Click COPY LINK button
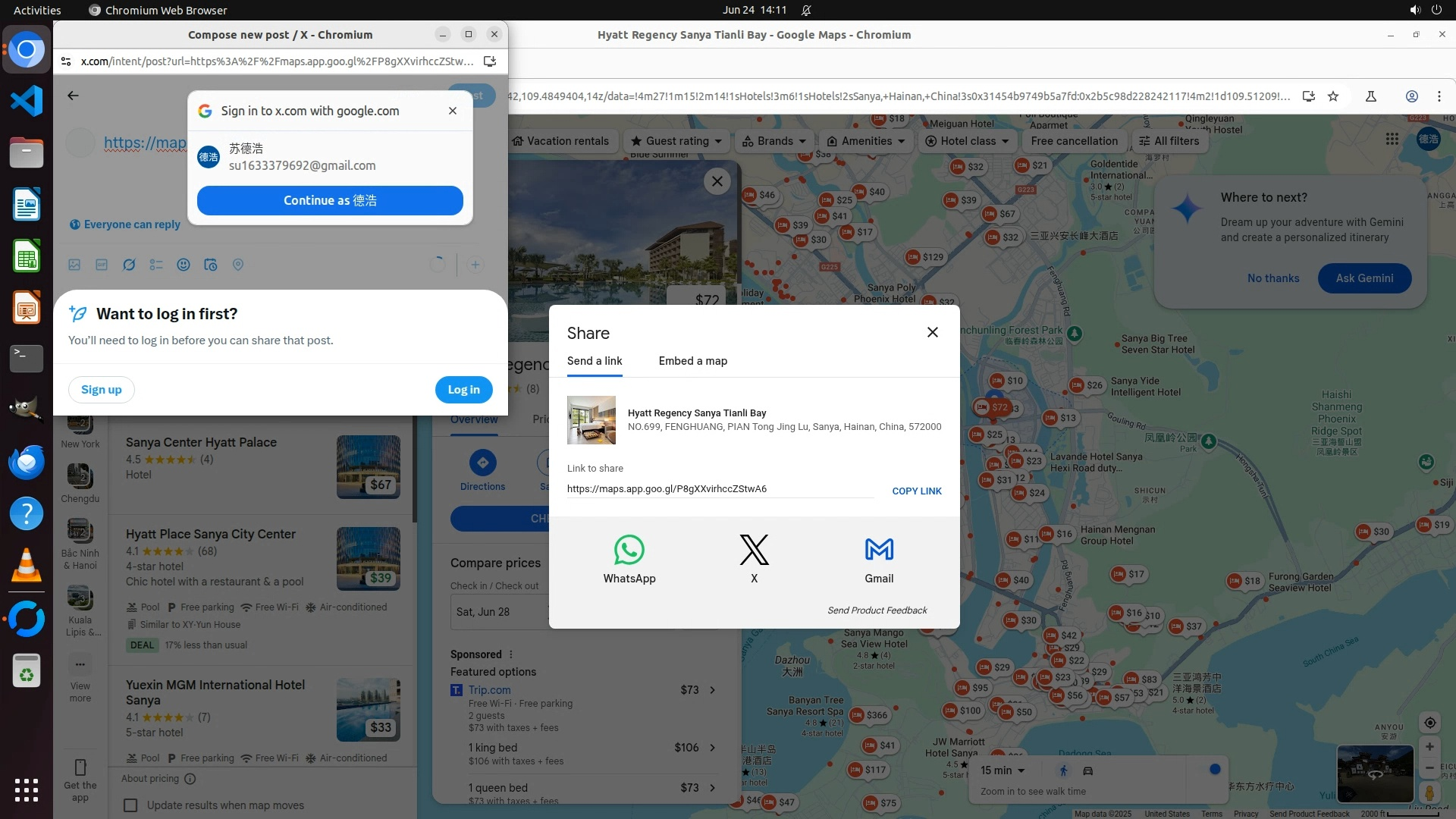 [916, 491]
